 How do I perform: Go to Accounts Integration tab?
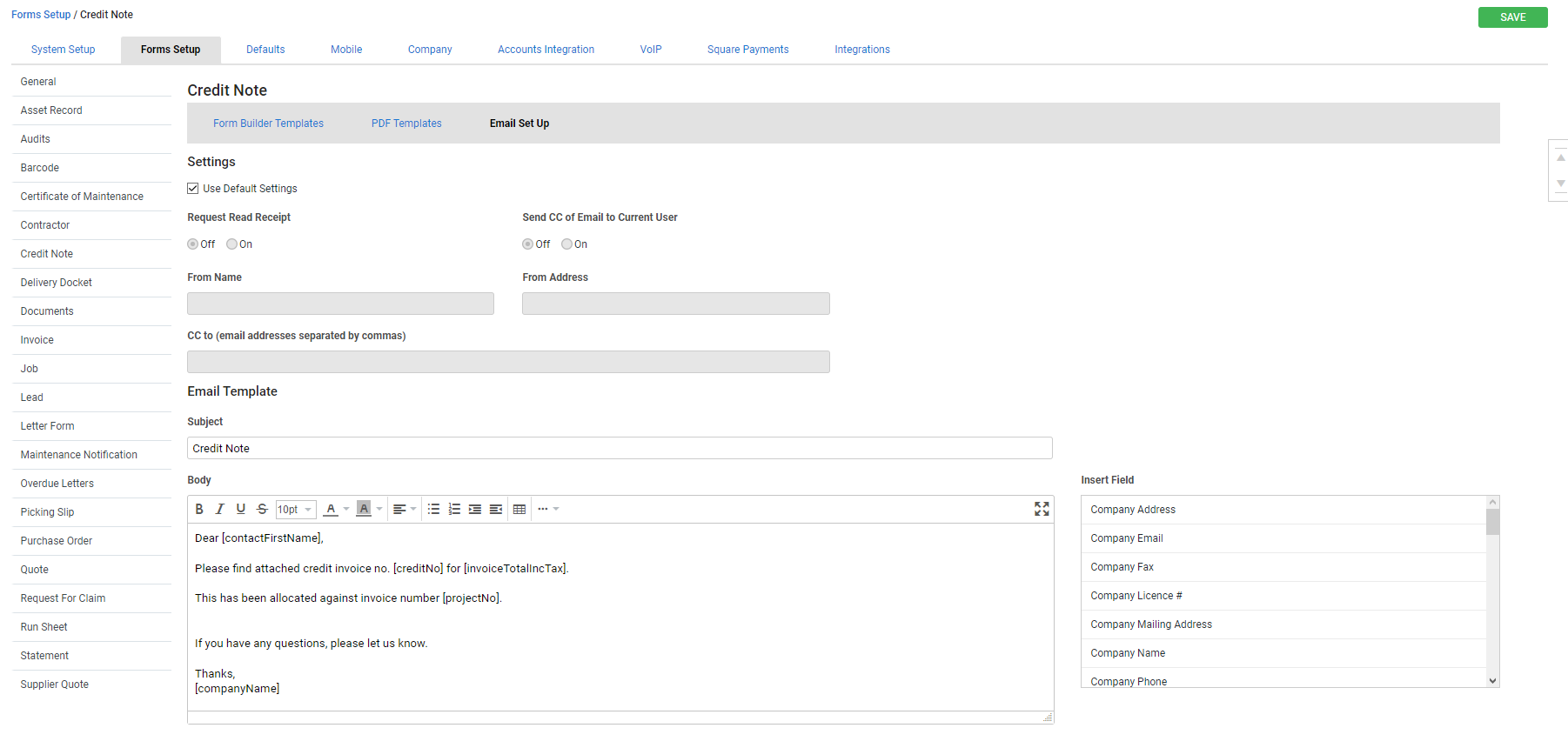(546, 50)
